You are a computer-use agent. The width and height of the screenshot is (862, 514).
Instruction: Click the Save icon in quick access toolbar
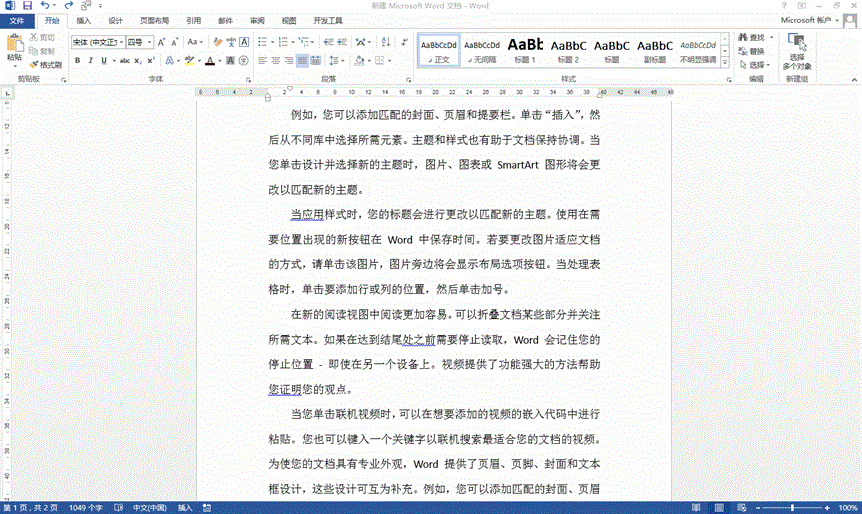[27, 6]
